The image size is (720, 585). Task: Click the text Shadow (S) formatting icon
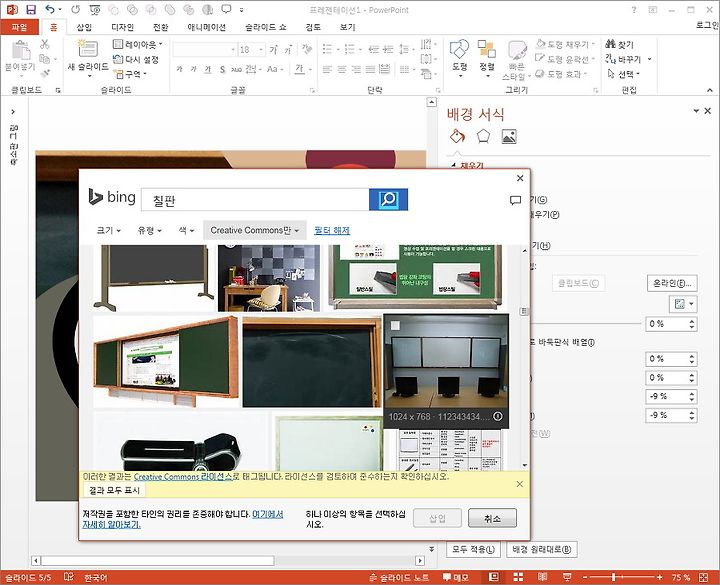222,69
